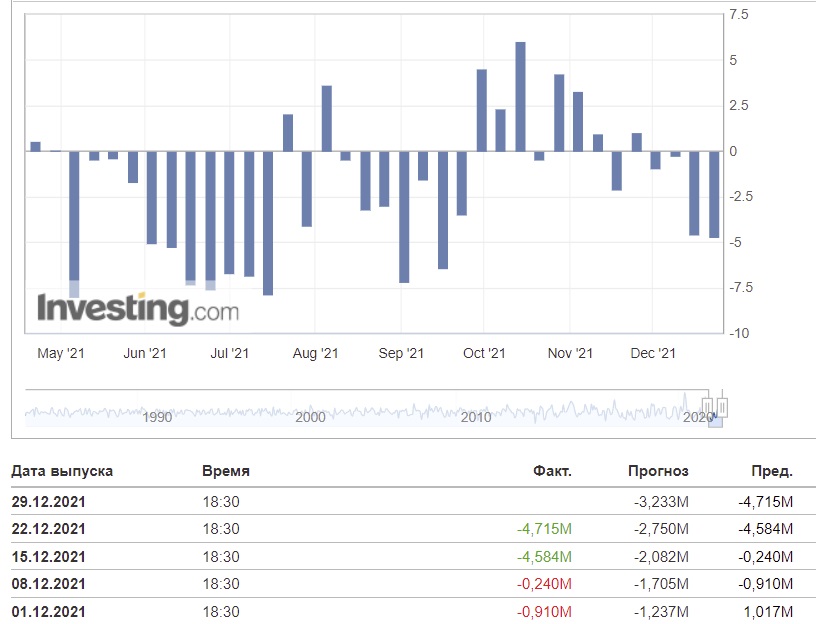Viewport: 816px width, 624px height.
Task: Click the last bar in December 2021
Action: (x=714, y=194)
